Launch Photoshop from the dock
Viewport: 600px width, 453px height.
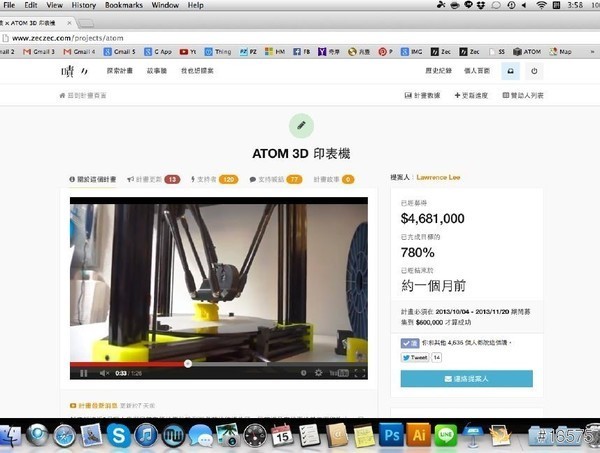(391, 435)
